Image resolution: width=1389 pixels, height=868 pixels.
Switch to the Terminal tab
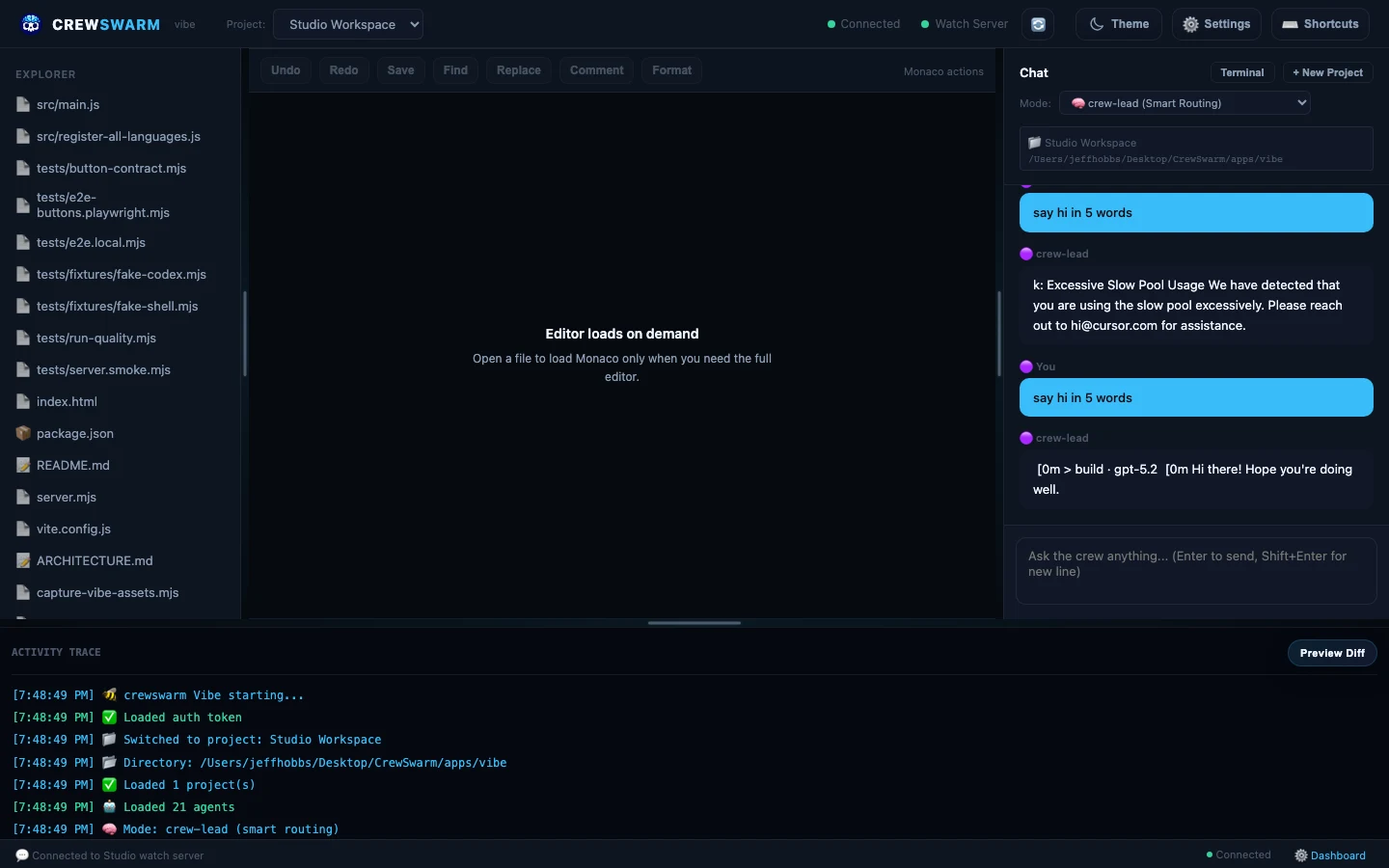(x=1242, y=72)
